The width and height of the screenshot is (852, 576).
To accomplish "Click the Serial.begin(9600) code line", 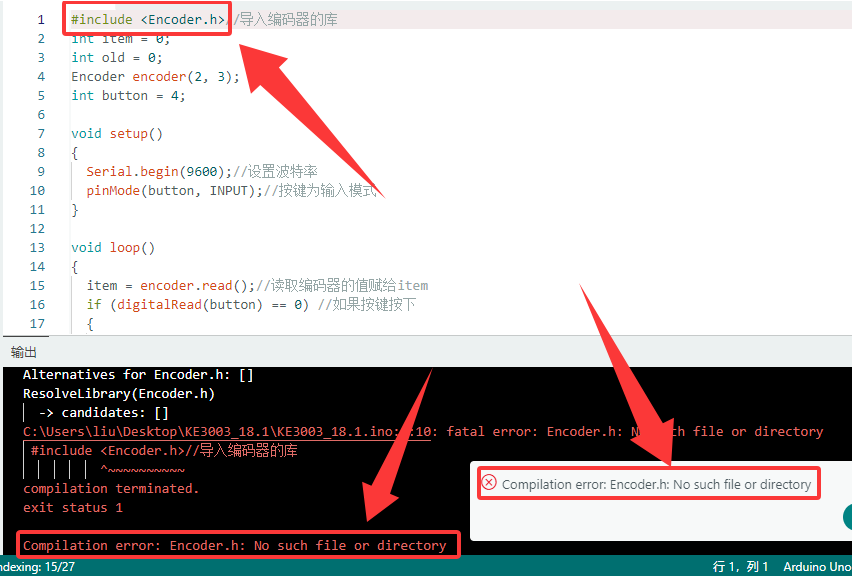I will 202,172.
